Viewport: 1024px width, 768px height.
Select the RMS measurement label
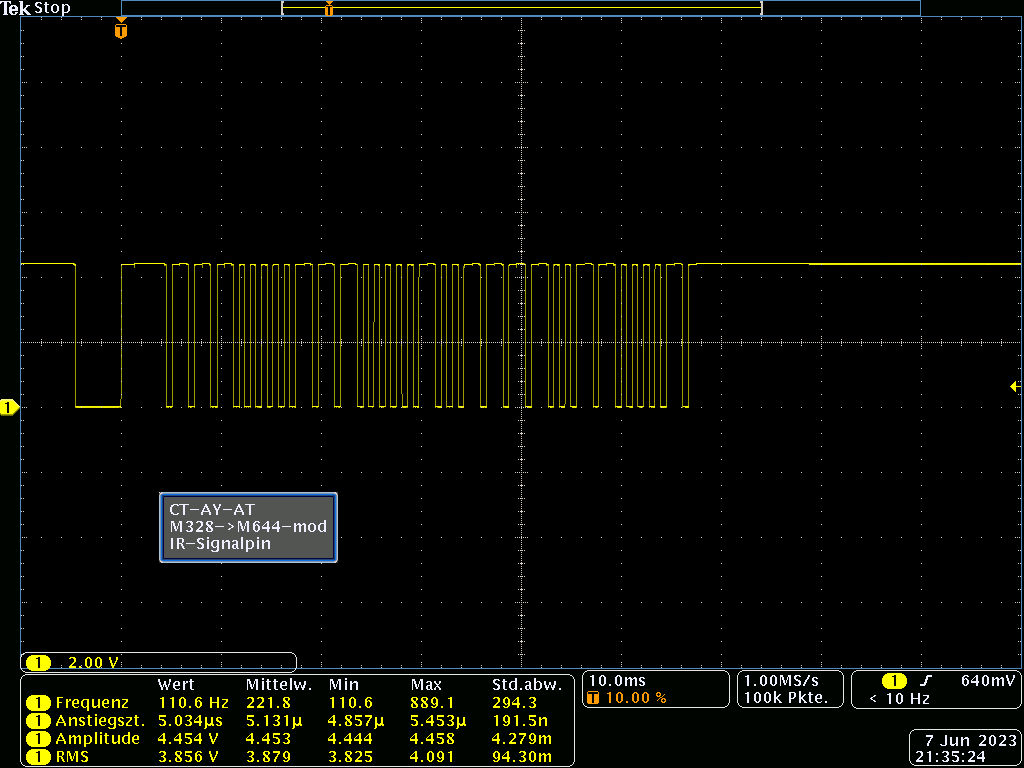(x=72, y=757)
